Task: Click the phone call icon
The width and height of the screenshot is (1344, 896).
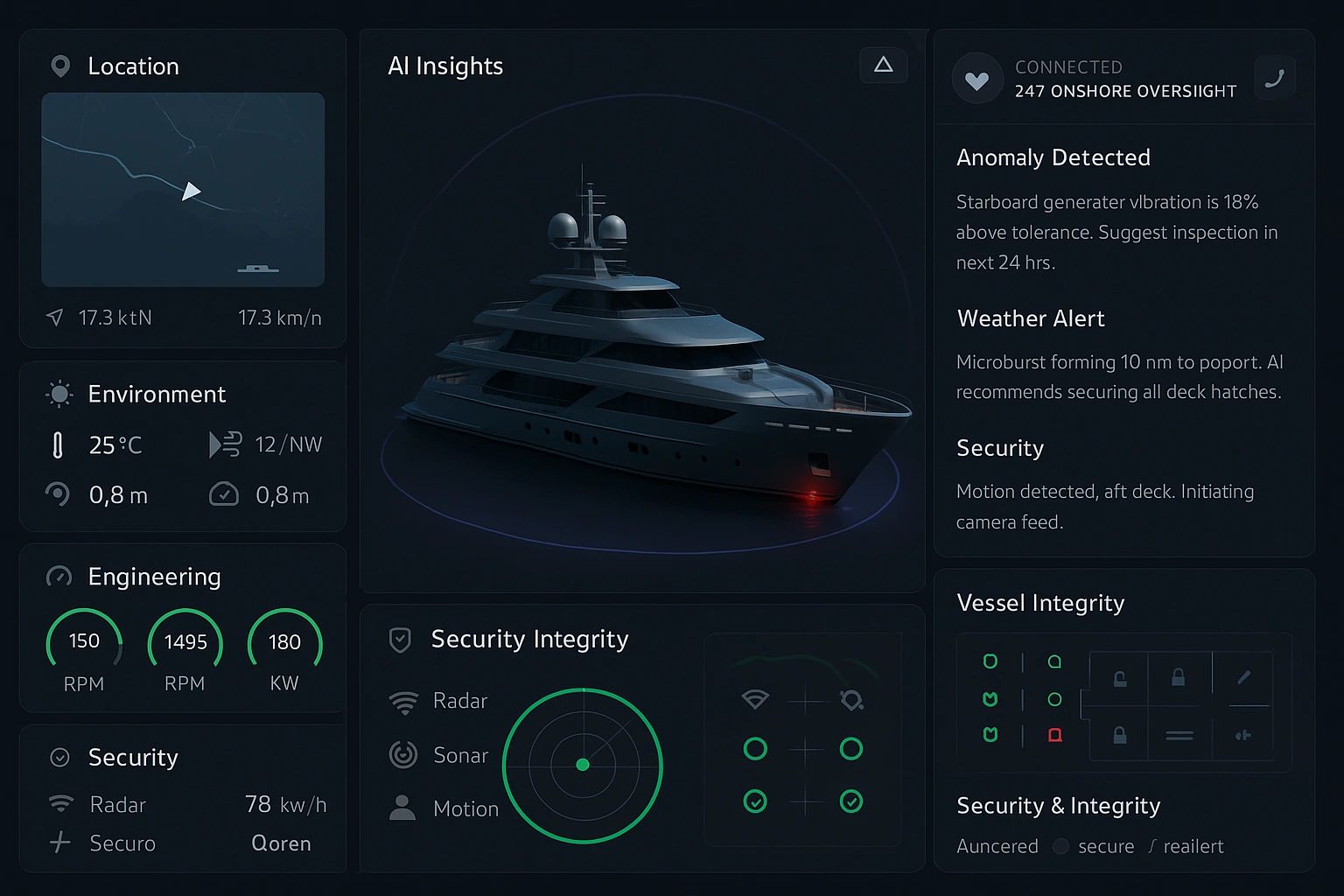Action: point(1274,79)
